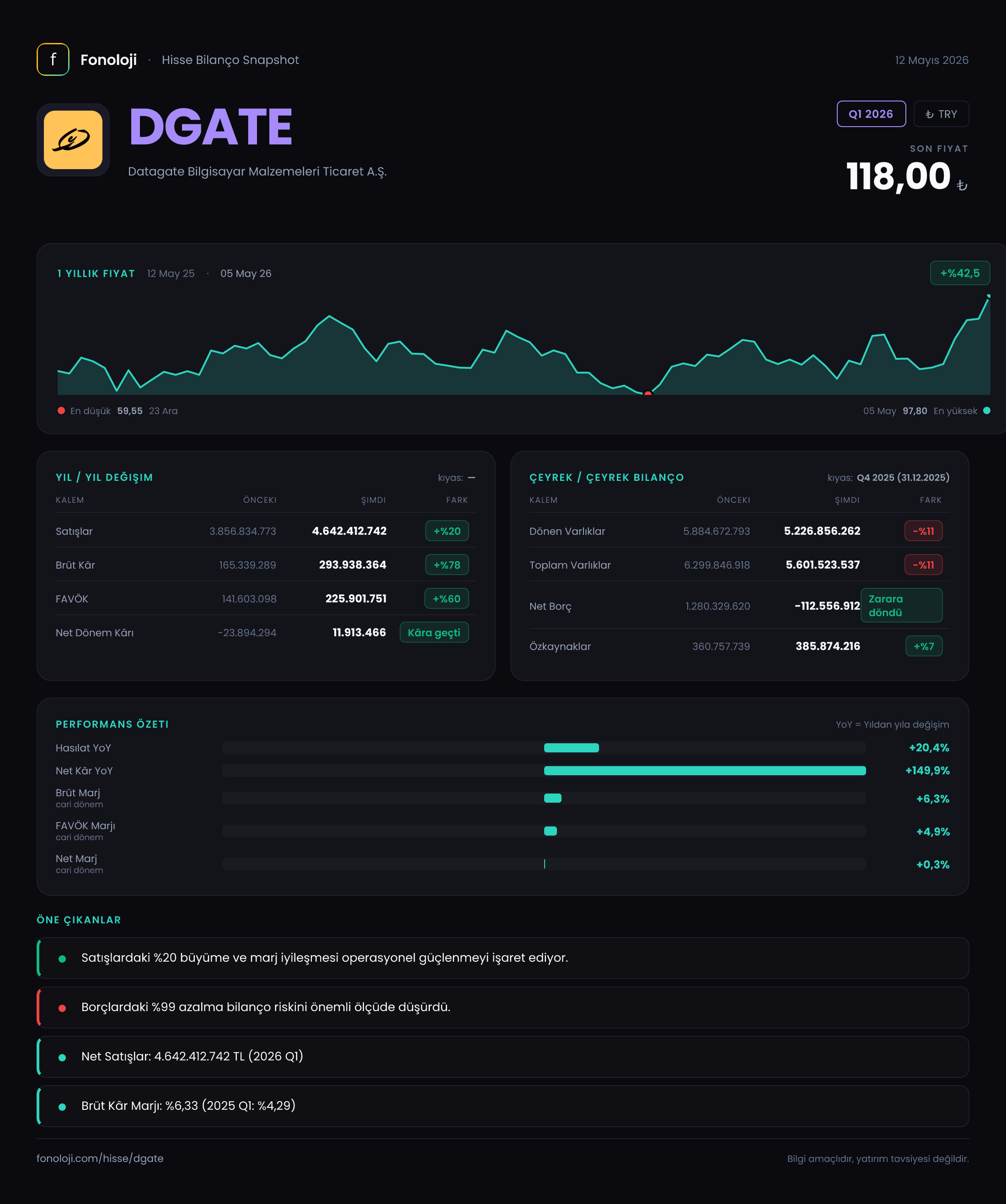1006x1204 pixels.
Task: Click FAVÖK current value 225.901.751
Action: (356, 598)
